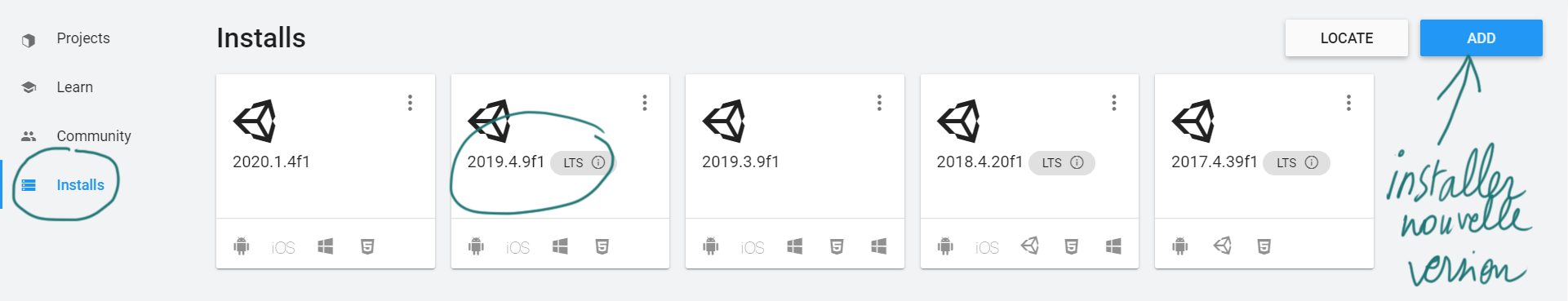Click Unity logo on 2018.4.20f1 card
The image size is (1568, 301).
click(958, 121)
